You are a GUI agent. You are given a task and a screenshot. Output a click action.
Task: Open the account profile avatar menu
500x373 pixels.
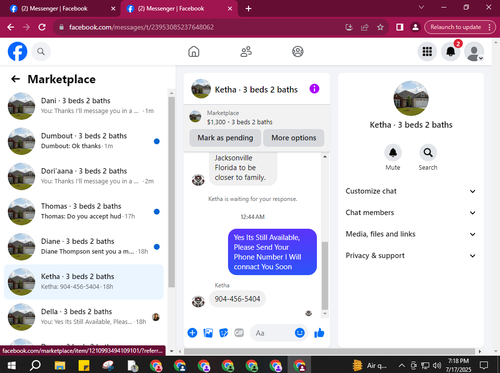[474, 52]
